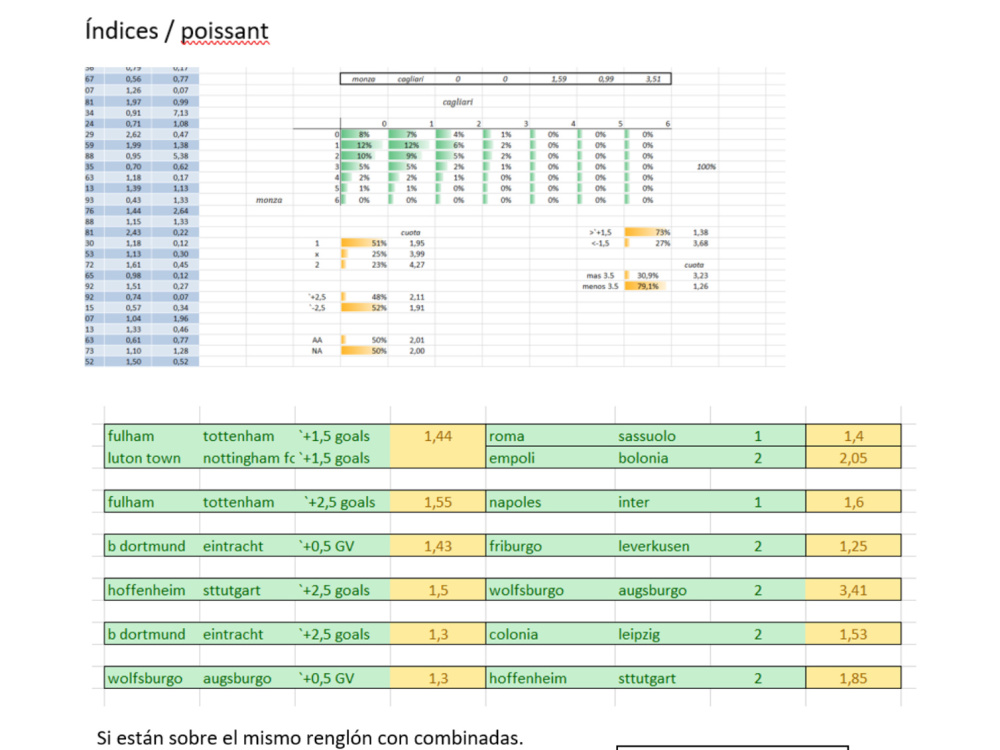Viewport: 1000px width, 750px height.
Task: Click 'cagliari' in the boxed header row
Action: (411, 79)
